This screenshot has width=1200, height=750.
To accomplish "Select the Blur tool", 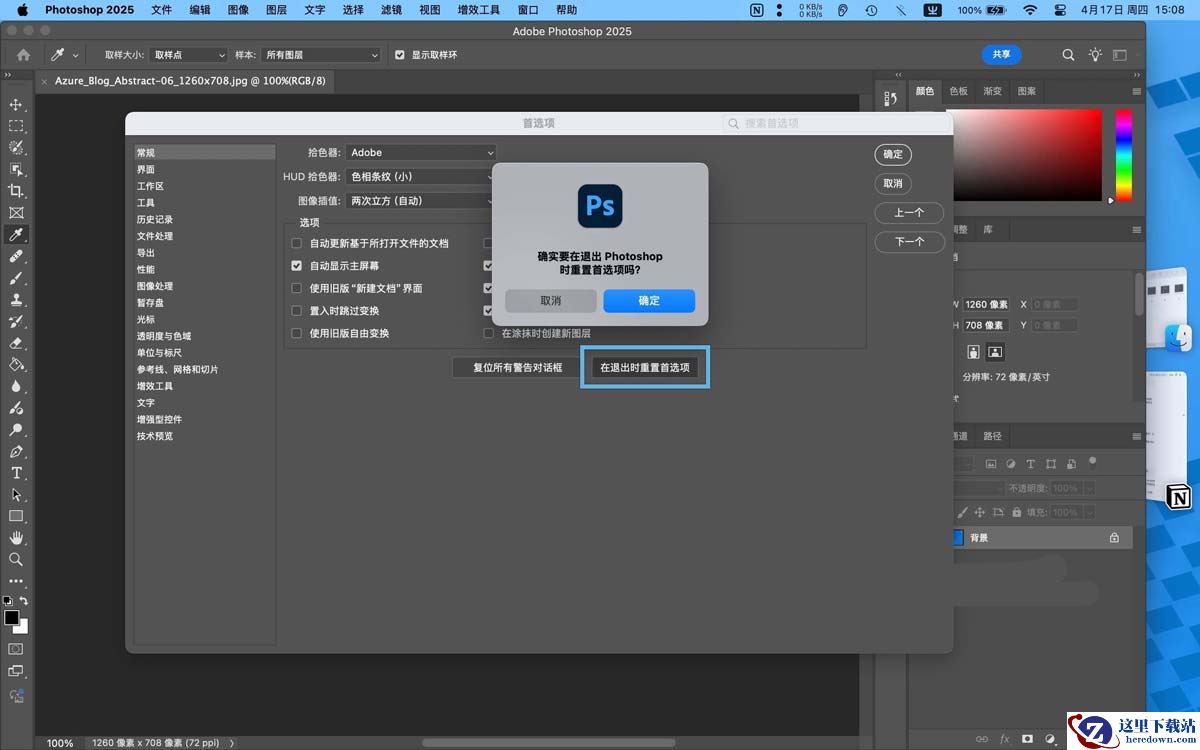I will point(16,386).
